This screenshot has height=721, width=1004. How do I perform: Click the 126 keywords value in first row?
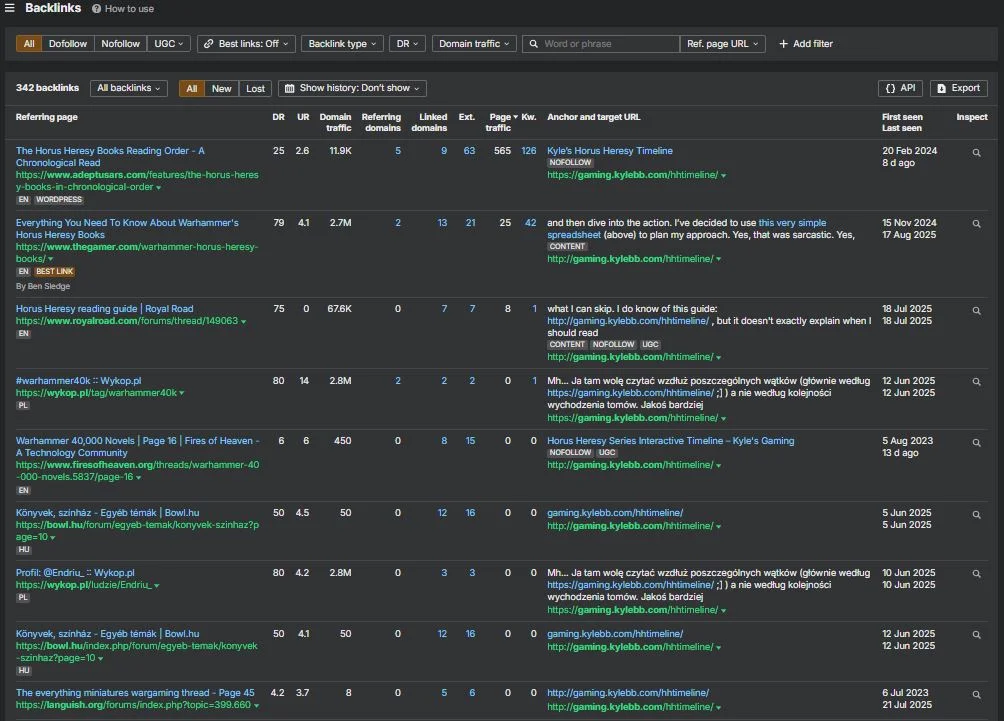529,151
